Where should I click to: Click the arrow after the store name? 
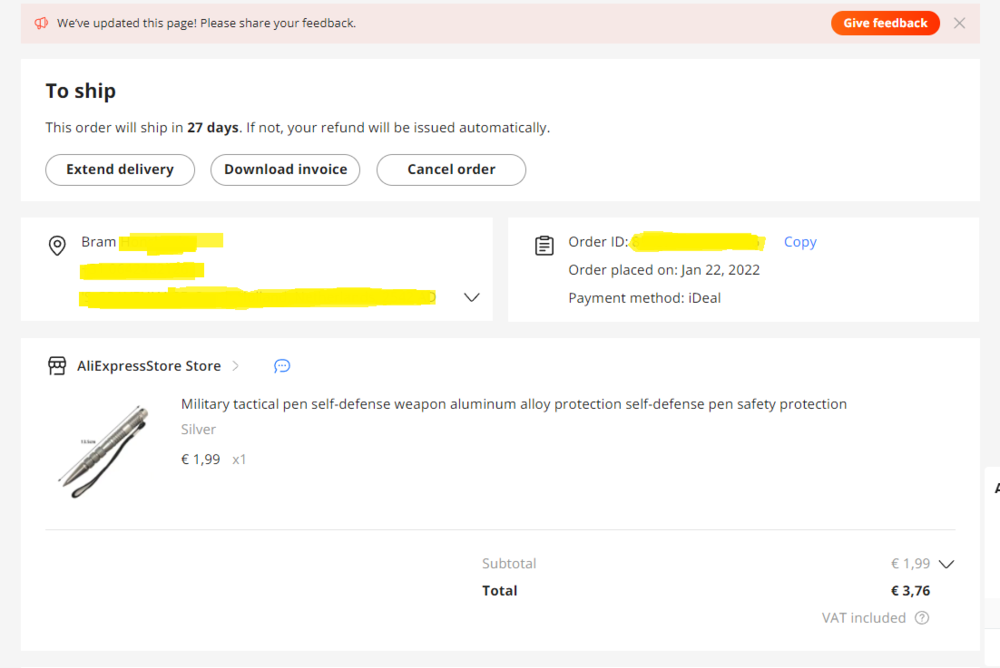click(236, 366)
